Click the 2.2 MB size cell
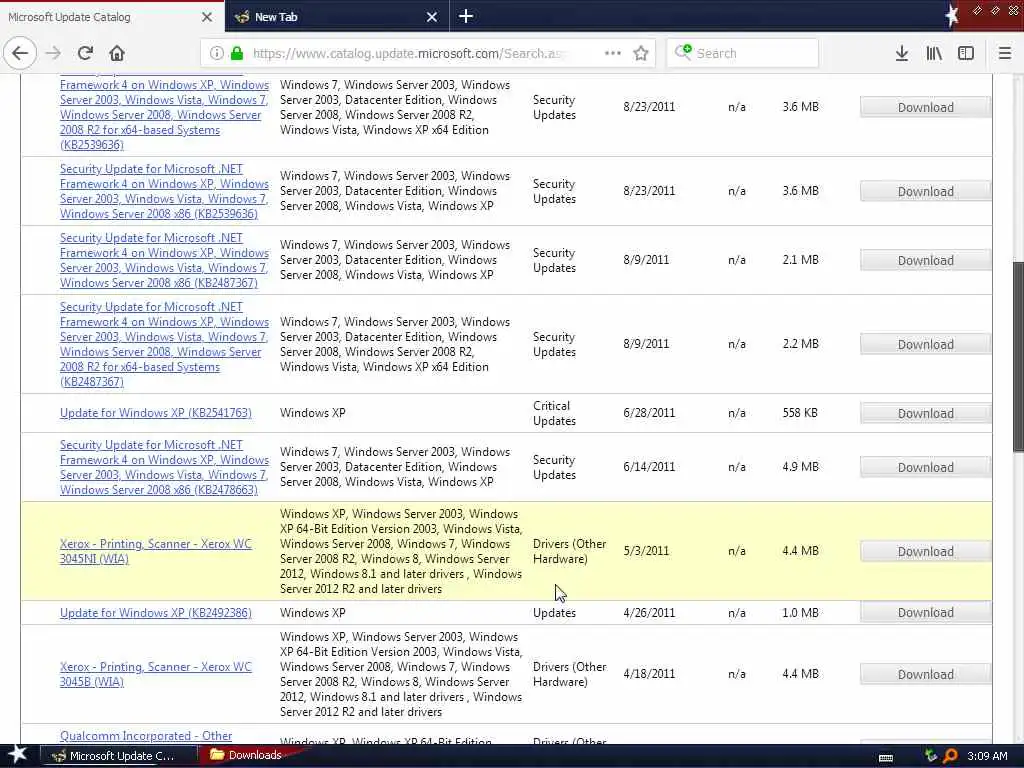 pyautogui.click(x=800, y=344)
